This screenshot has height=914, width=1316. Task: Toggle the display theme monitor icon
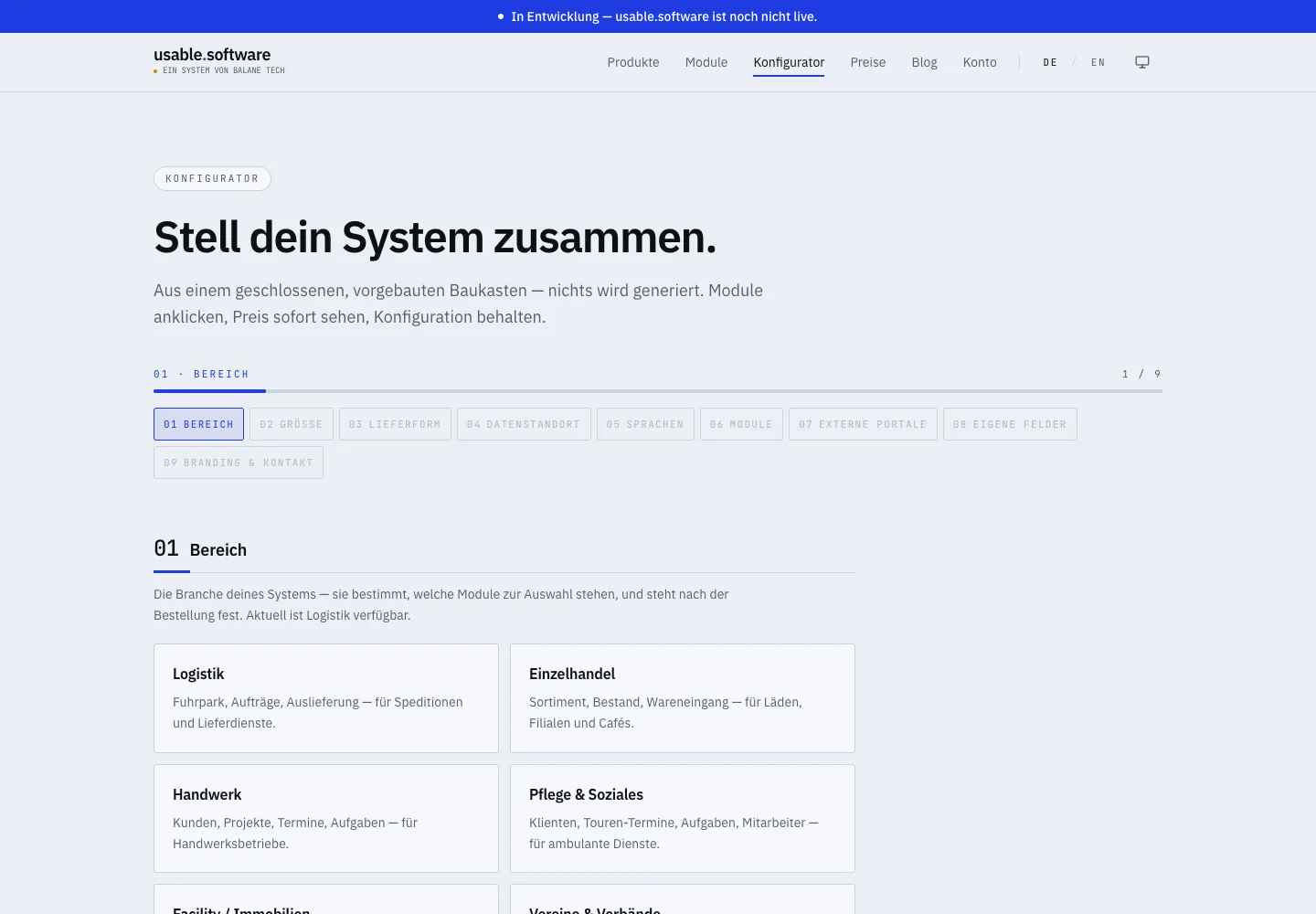click(1142, 62)
